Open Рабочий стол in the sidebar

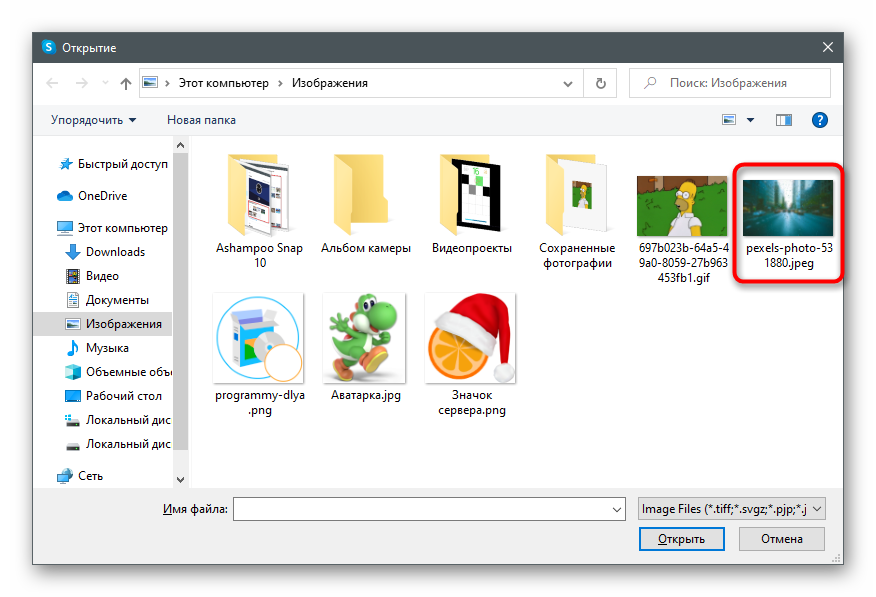tap(114, 396)
